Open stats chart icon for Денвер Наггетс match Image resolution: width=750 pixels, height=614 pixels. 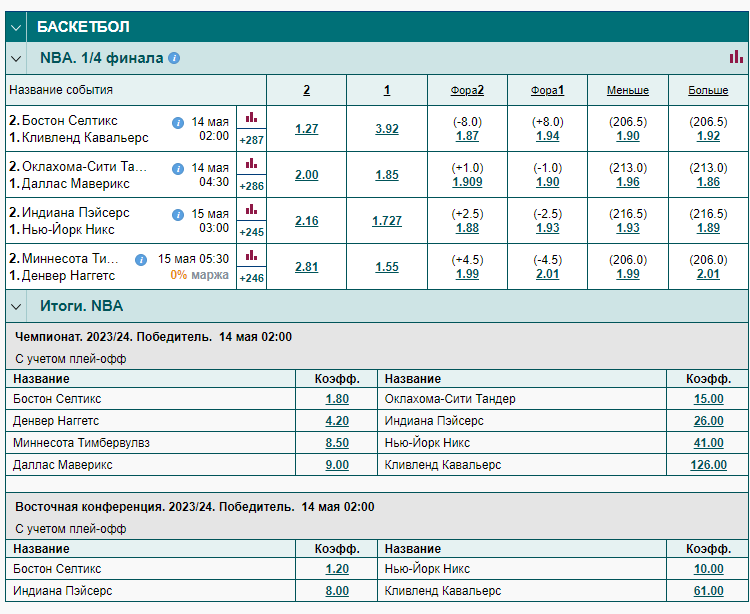tap(252, 255)
